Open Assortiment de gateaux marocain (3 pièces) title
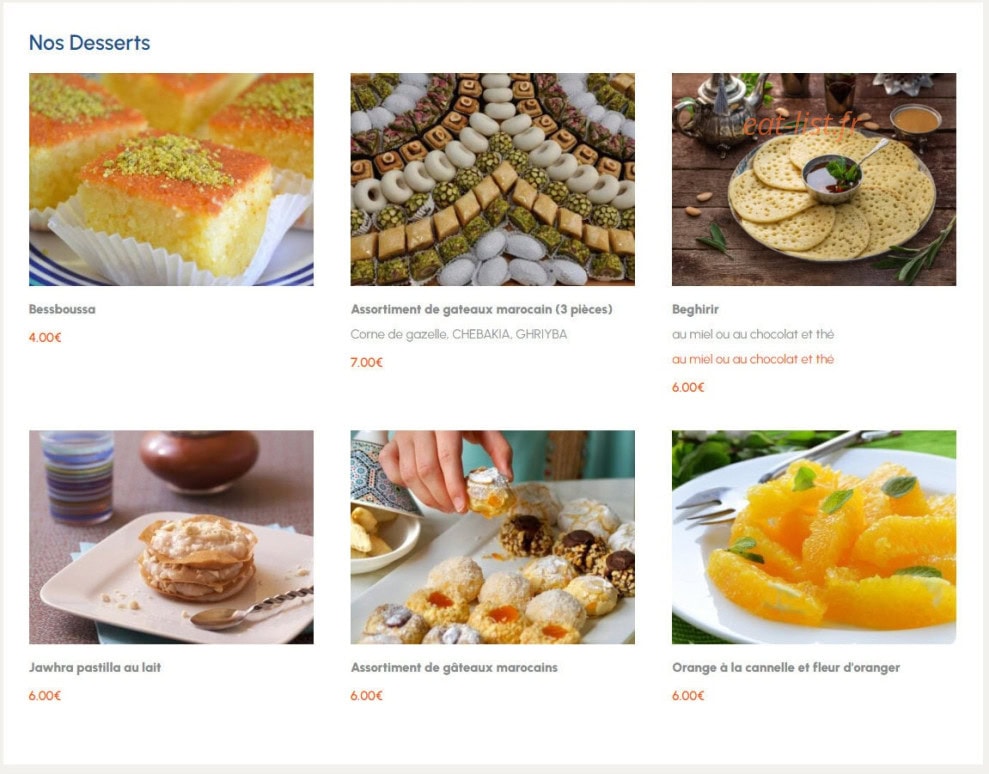This screenshot has height=774, width=989. [481, 309]
